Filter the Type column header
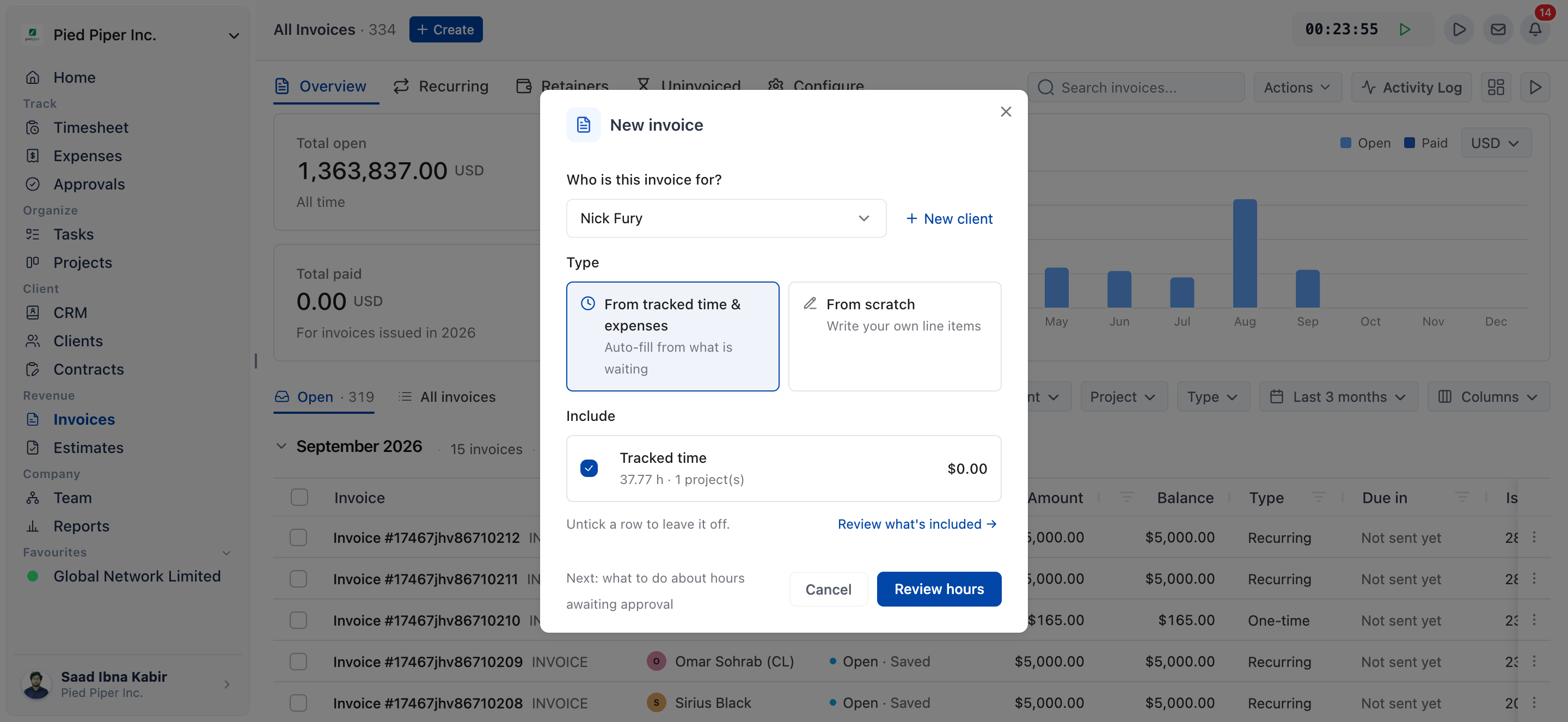1568x722 pixels. 1319,497
